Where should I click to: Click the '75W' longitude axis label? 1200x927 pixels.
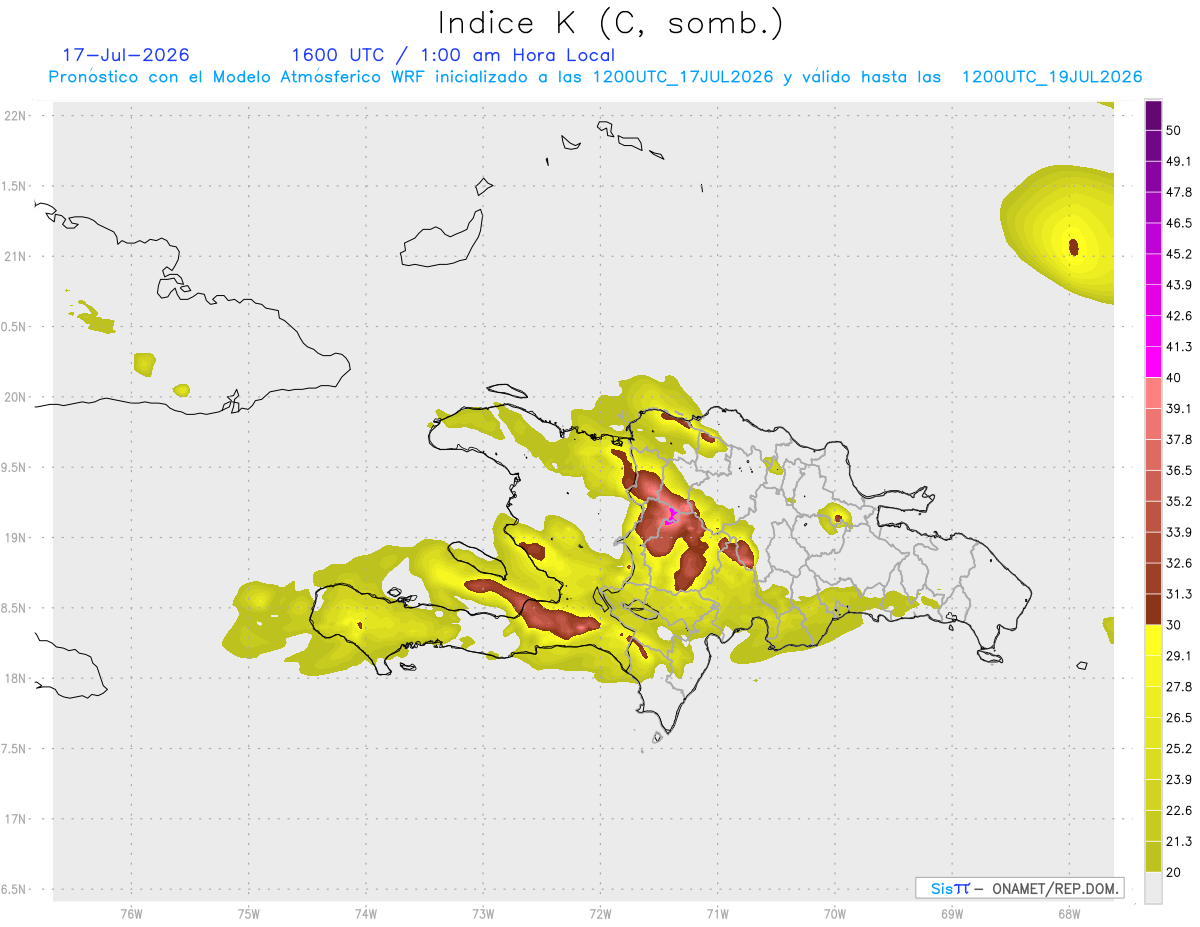click(249, 914)
